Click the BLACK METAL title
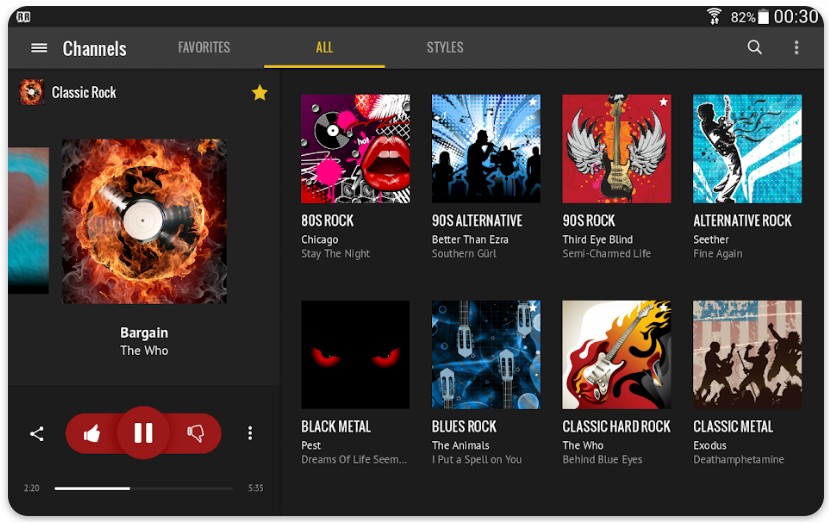 336,427
